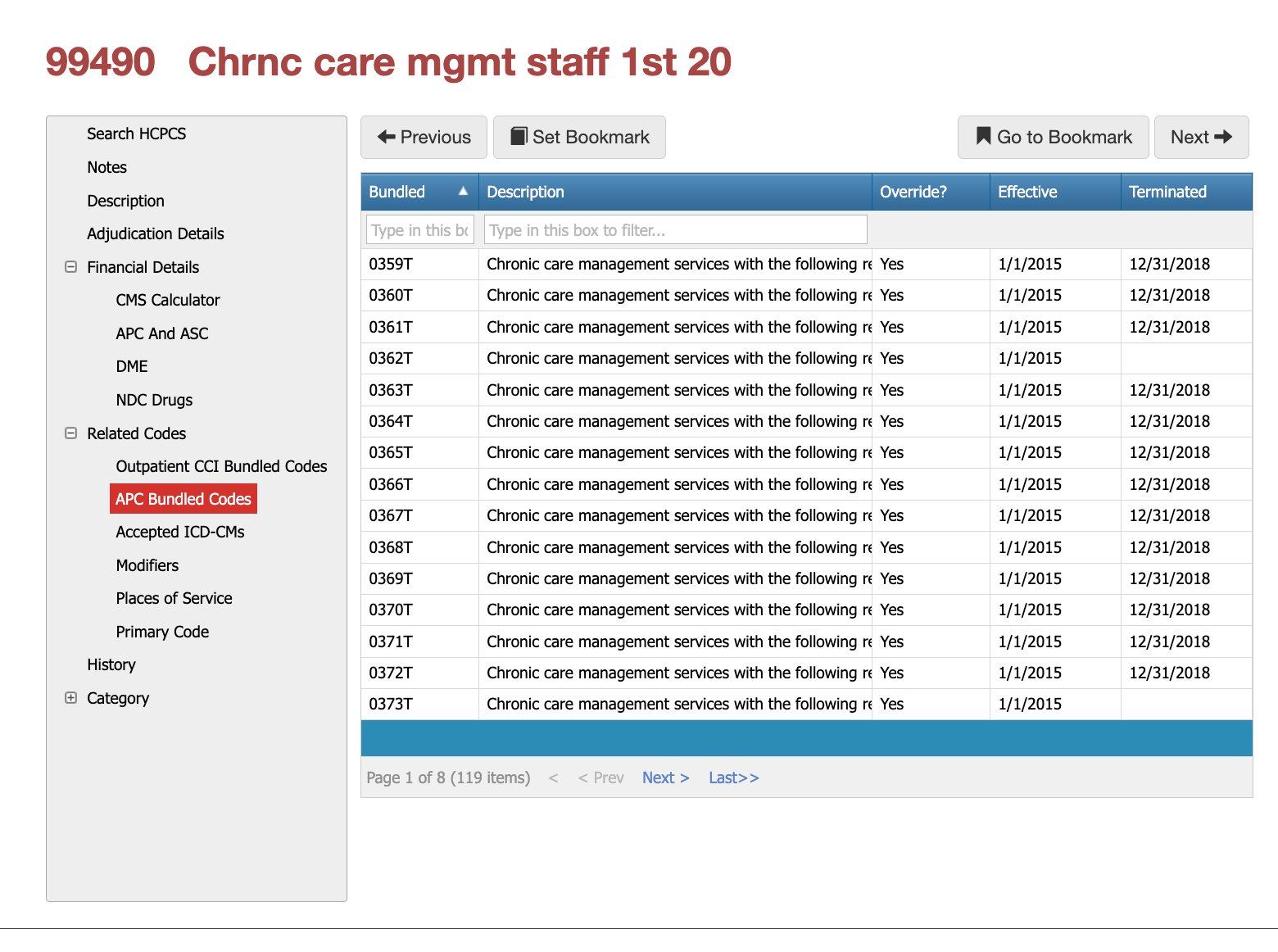Click bundled code 0365T
The width and height of the screenshot is (1278, 952).
point(391,452)
